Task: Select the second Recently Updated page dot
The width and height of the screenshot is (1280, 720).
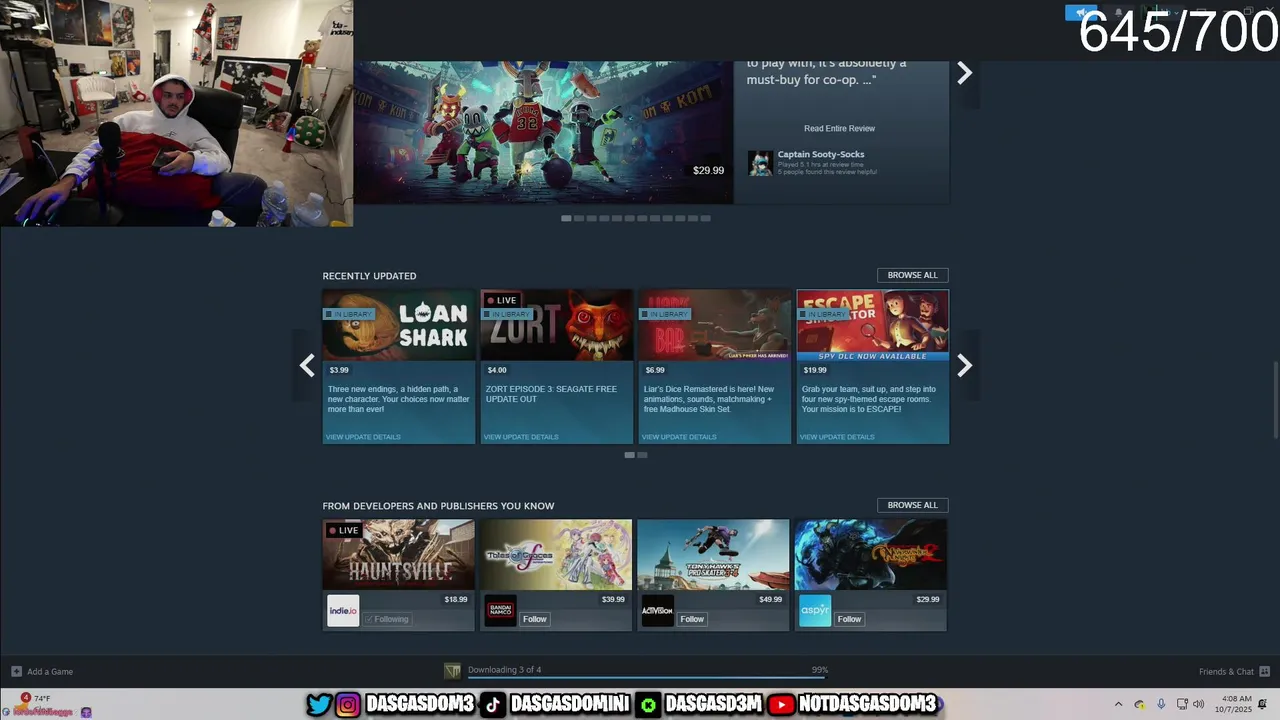Action: 642,455
